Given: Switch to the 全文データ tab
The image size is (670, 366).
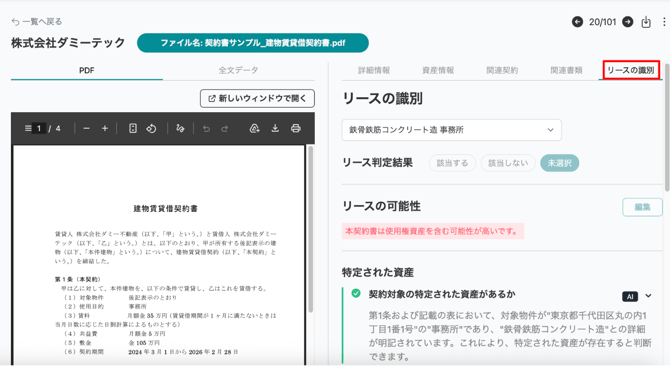Looking at the screenshot, I should [x=238, y=70].
